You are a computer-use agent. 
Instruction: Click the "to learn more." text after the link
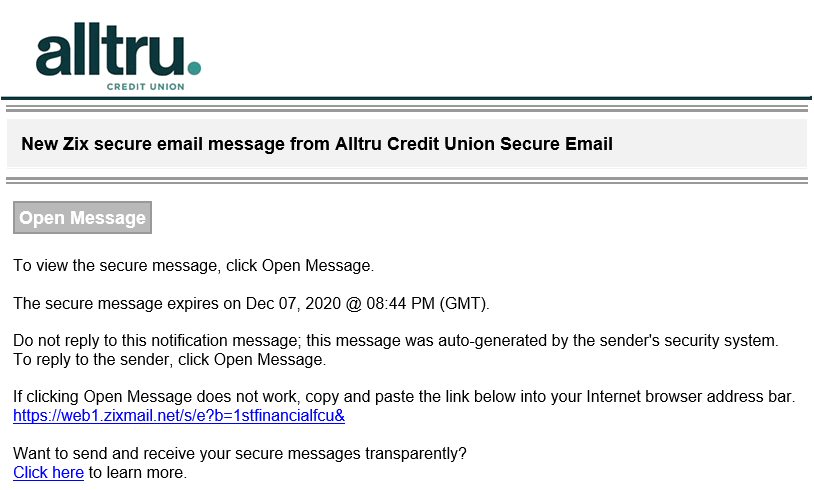click(138, 473)
